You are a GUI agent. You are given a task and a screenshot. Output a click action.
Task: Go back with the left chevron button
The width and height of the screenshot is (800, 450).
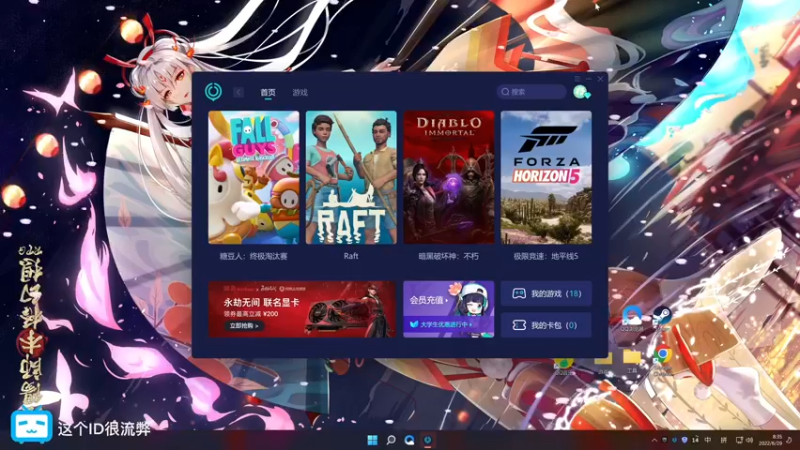(238, 92)
